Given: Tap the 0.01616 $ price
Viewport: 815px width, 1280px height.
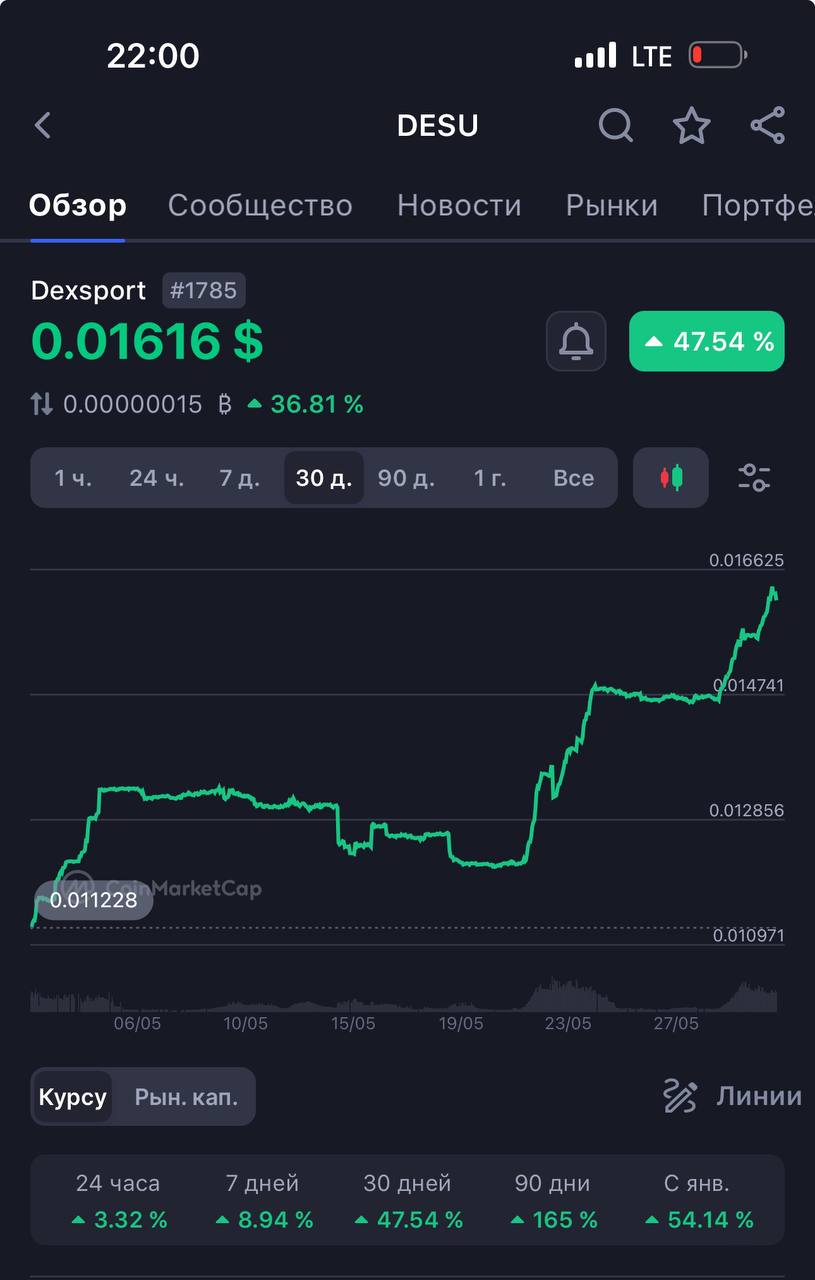Looking at the screenshot, I should 147,341.
